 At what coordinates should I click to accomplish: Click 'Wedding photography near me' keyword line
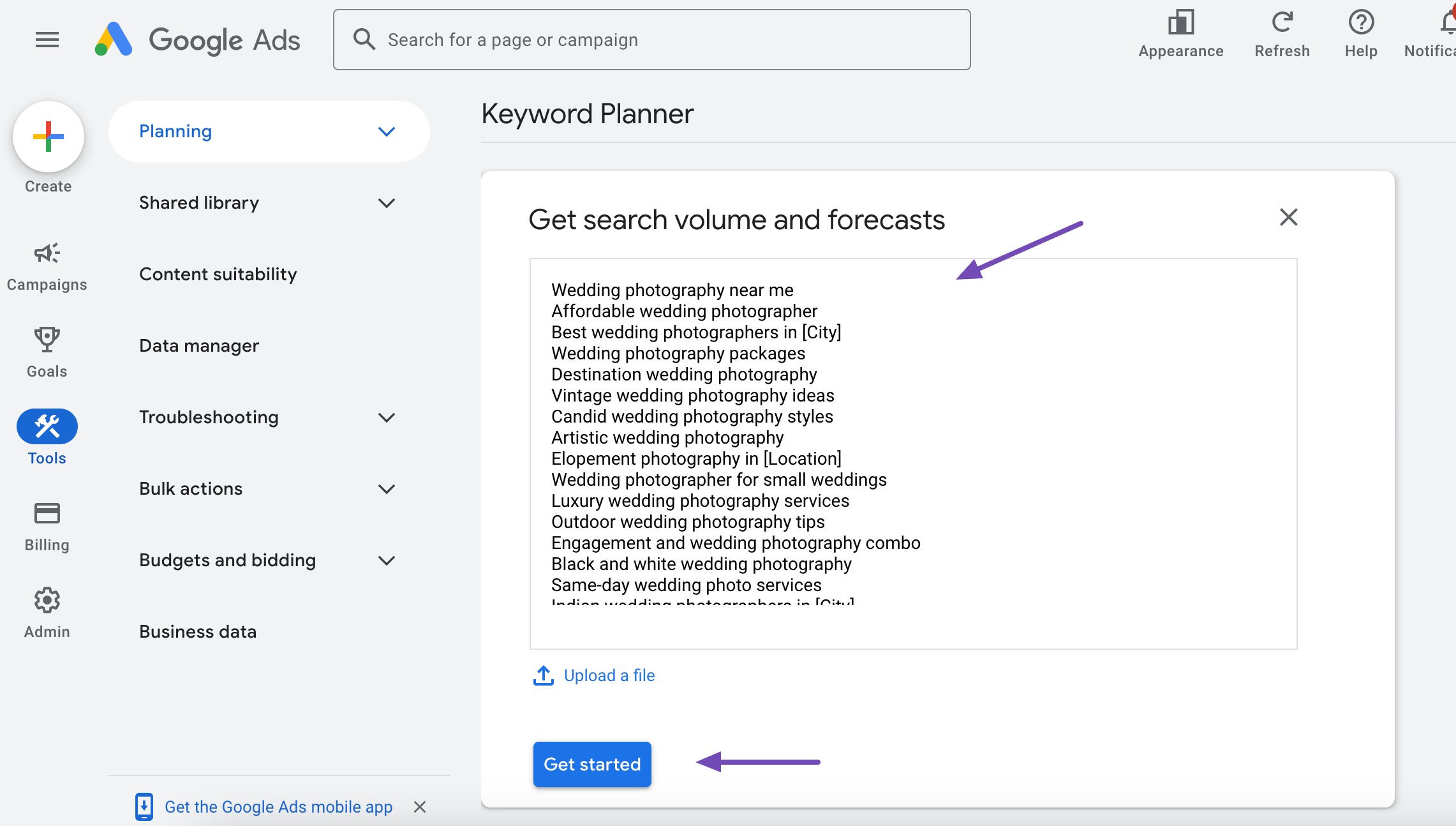pyautogui.click(x=672, y=290)
